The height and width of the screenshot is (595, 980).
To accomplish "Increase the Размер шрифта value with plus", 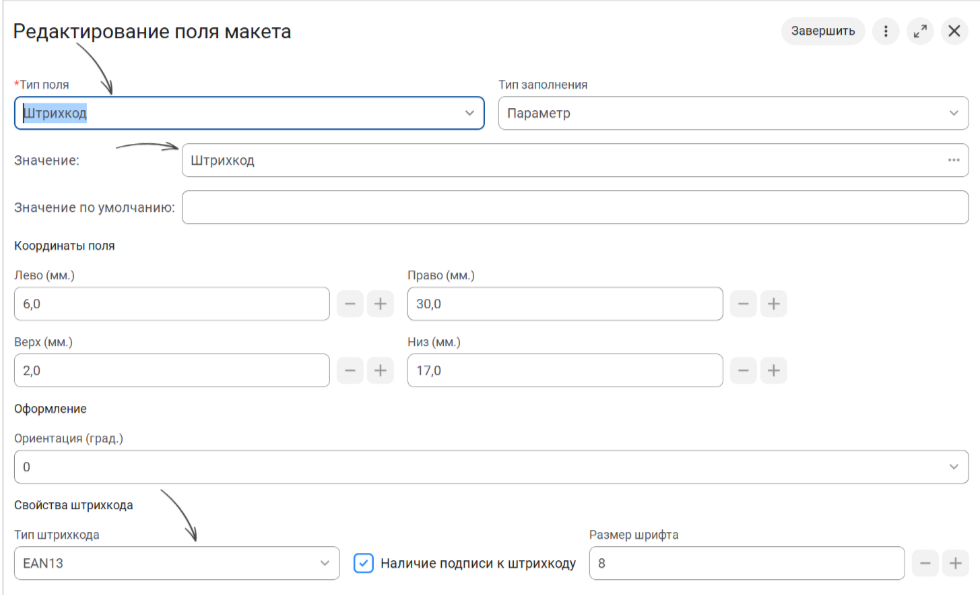I will [956, 563].
